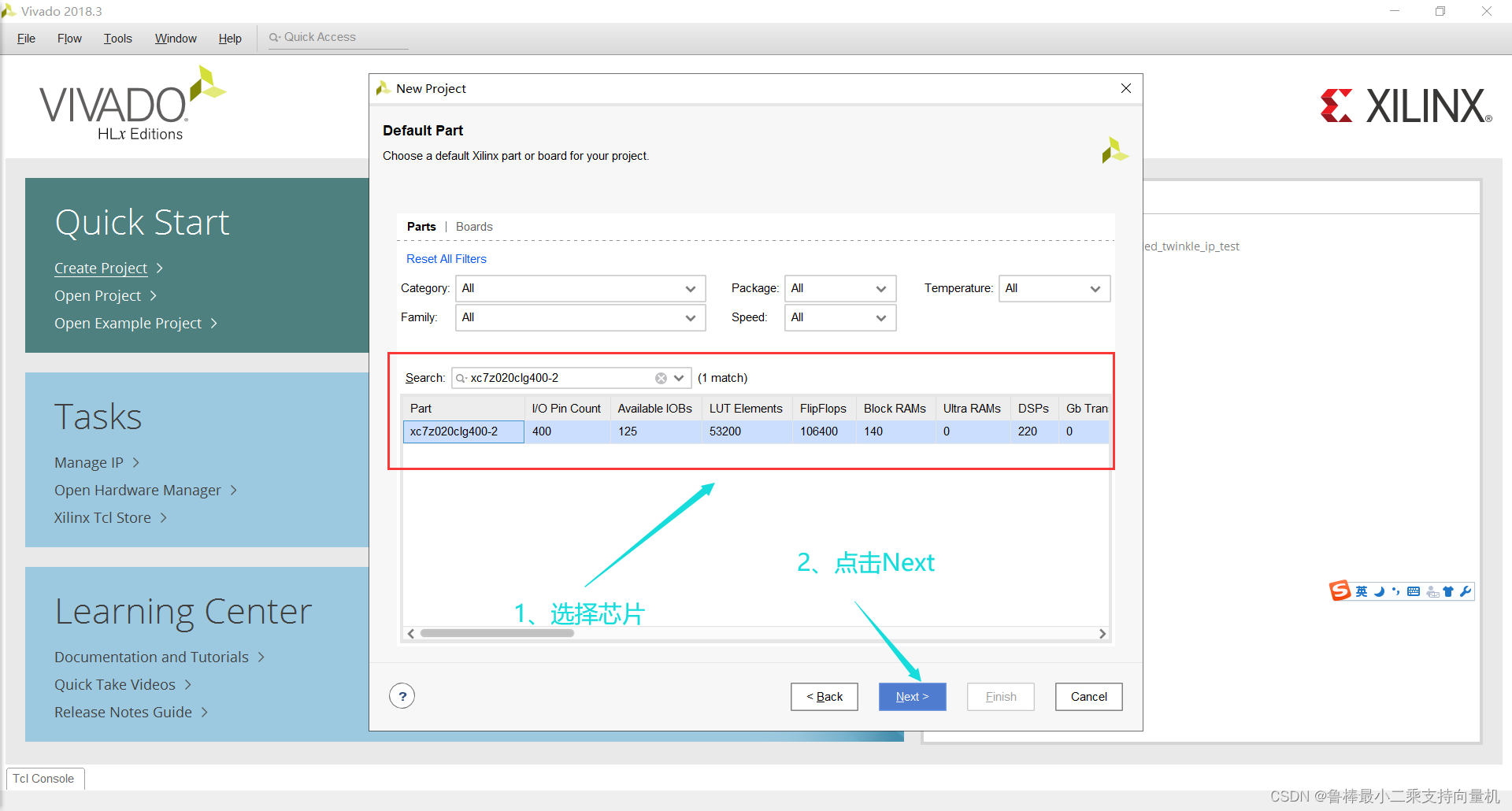Click the Manage IP link
The width and height of the screenshot is (1512, 811).
89,463
